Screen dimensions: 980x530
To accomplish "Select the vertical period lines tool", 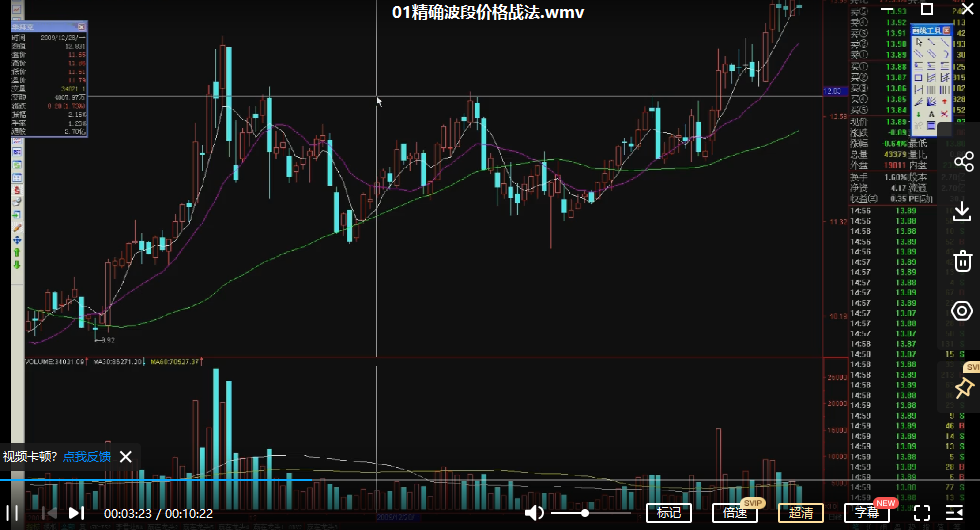I will [x=931, y=89].
